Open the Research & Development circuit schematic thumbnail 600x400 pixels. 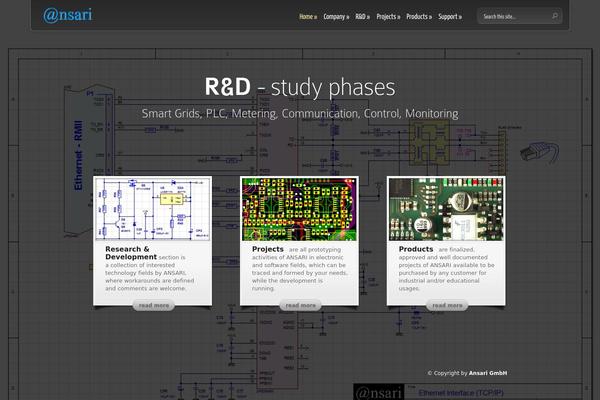tap(152, 209)
